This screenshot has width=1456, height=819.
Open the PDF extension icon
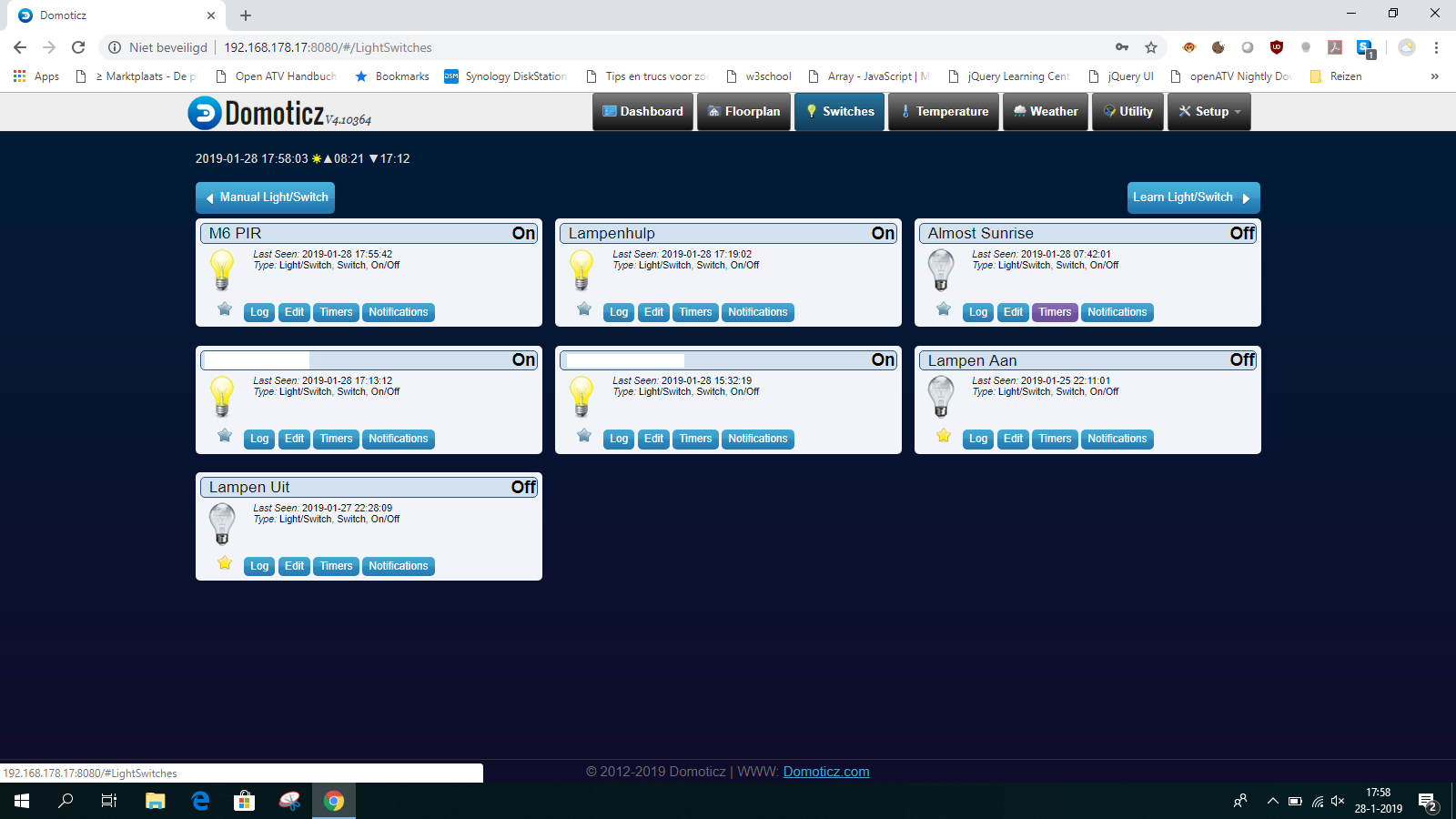click(x=1335, y=47)
